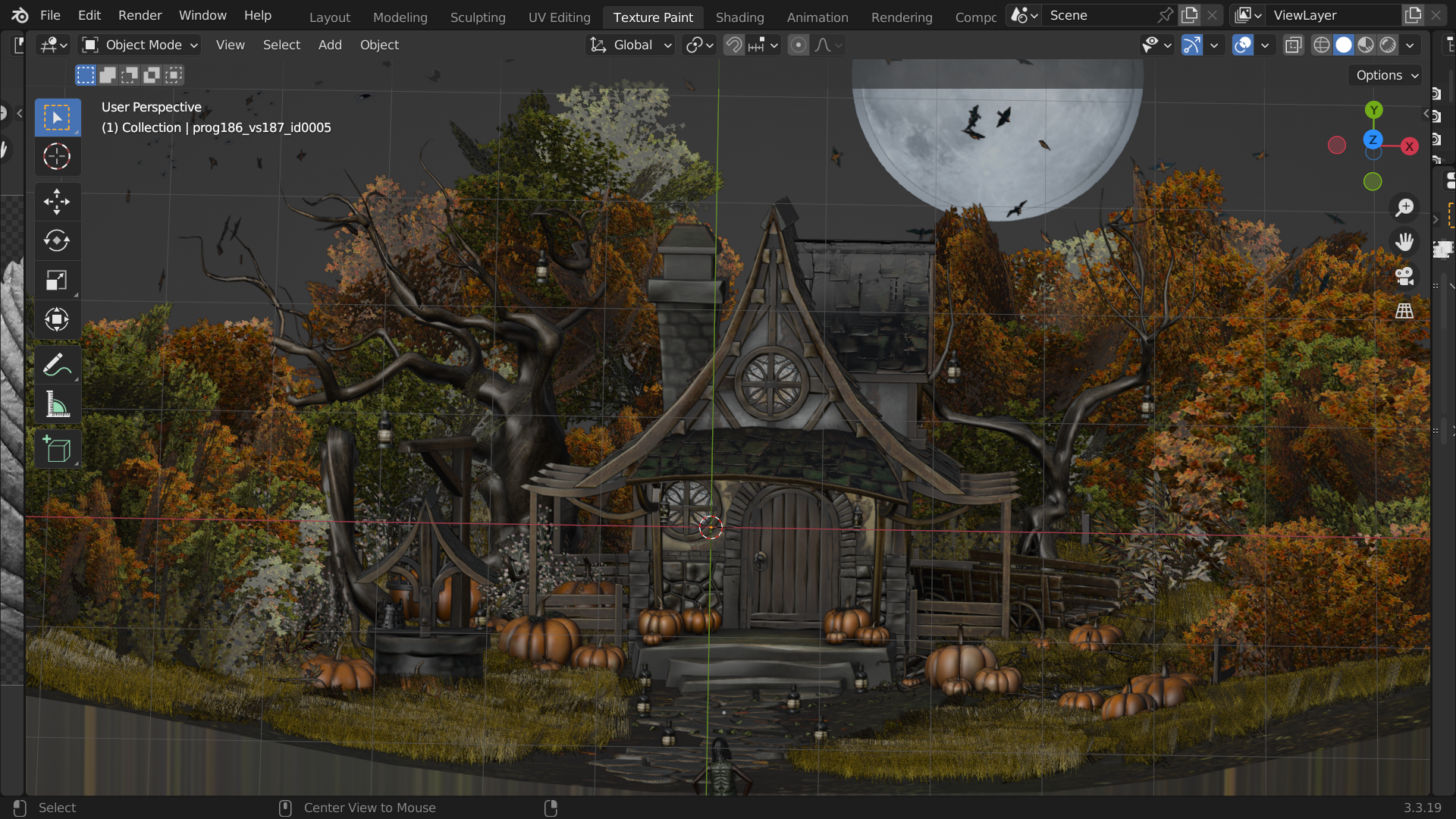Open the Global orientation dropdown

631,45
